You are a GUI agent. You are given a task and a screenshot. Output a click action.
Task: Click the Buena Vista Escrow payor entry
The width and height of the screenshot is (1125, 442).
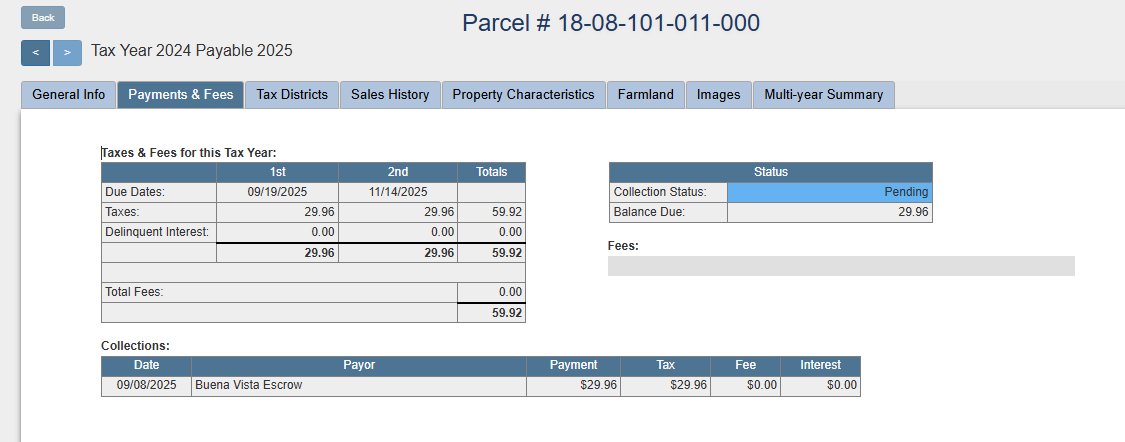click(x=249, y=385)
